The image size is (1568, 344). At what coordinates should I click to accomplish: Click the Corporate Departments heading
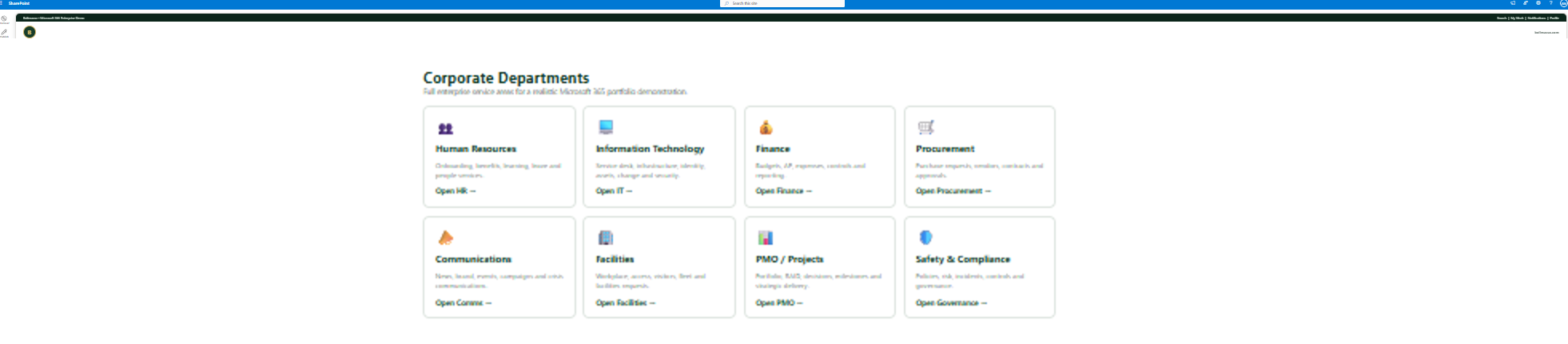click(x=506, y=78)
